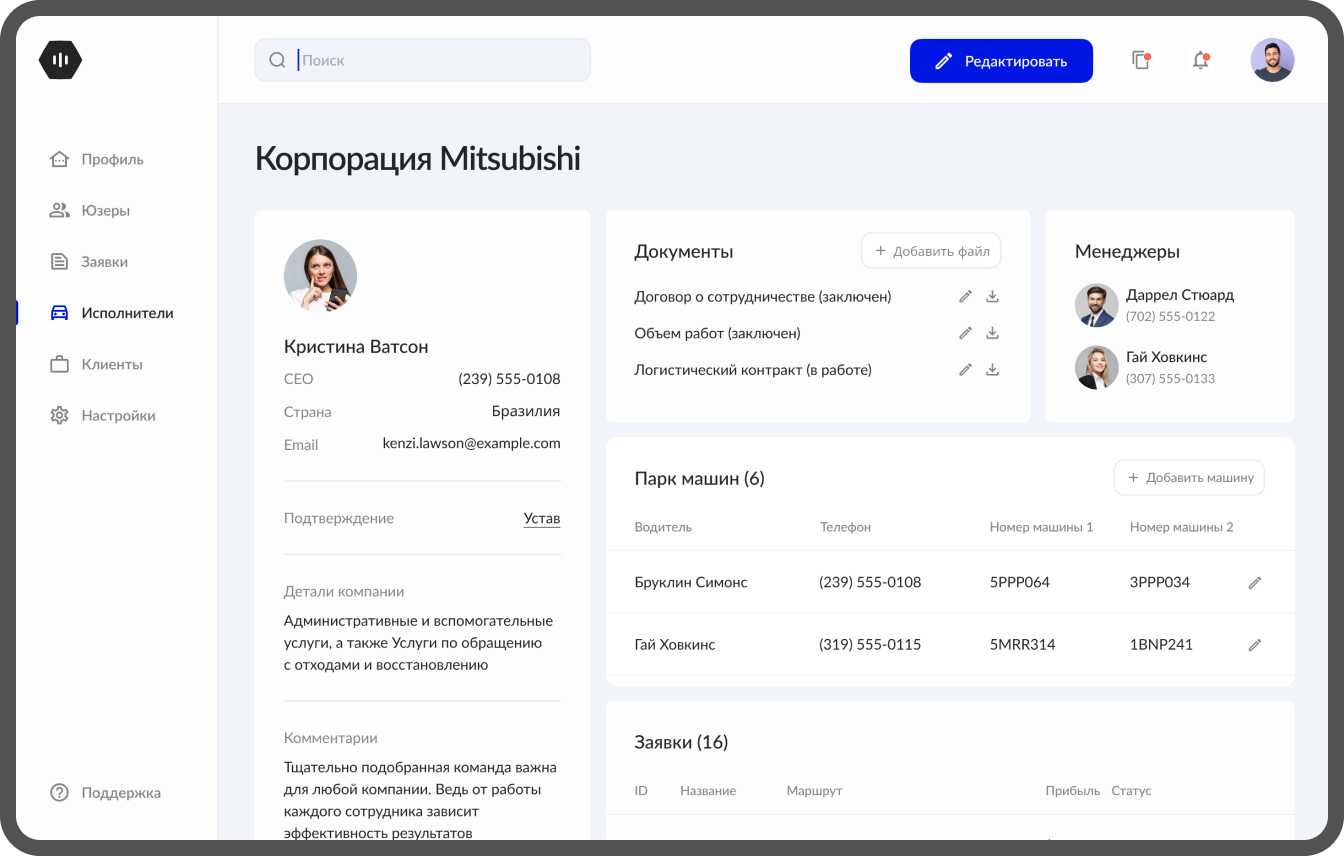The image size is (1344, 856).
Task: Edit the Объем работ document
Action: [965, 333]
